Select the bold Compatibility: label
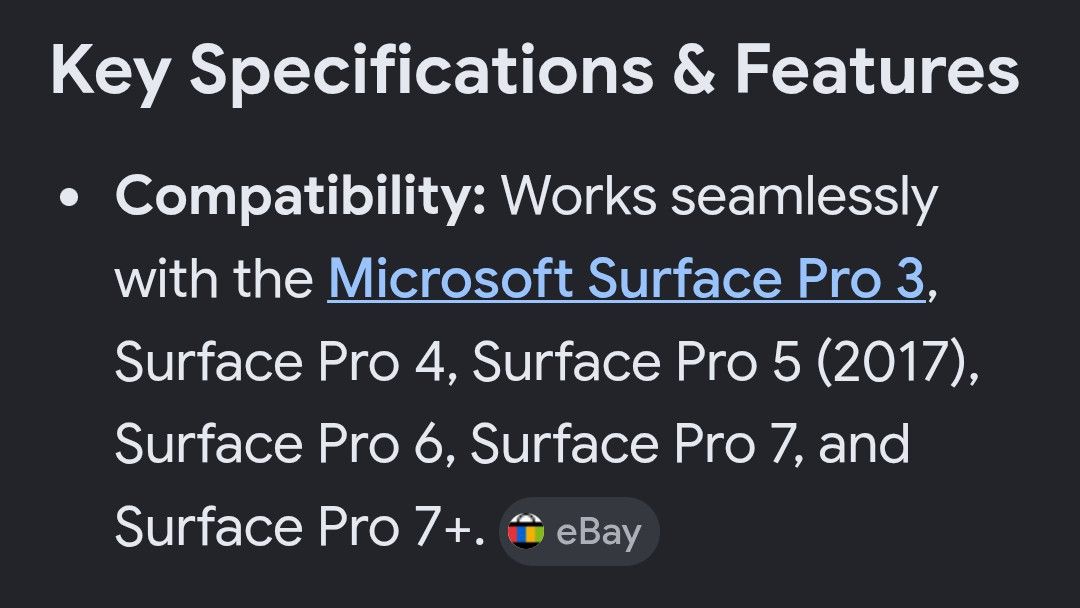The image size is (1080, 608). [301, 198]
